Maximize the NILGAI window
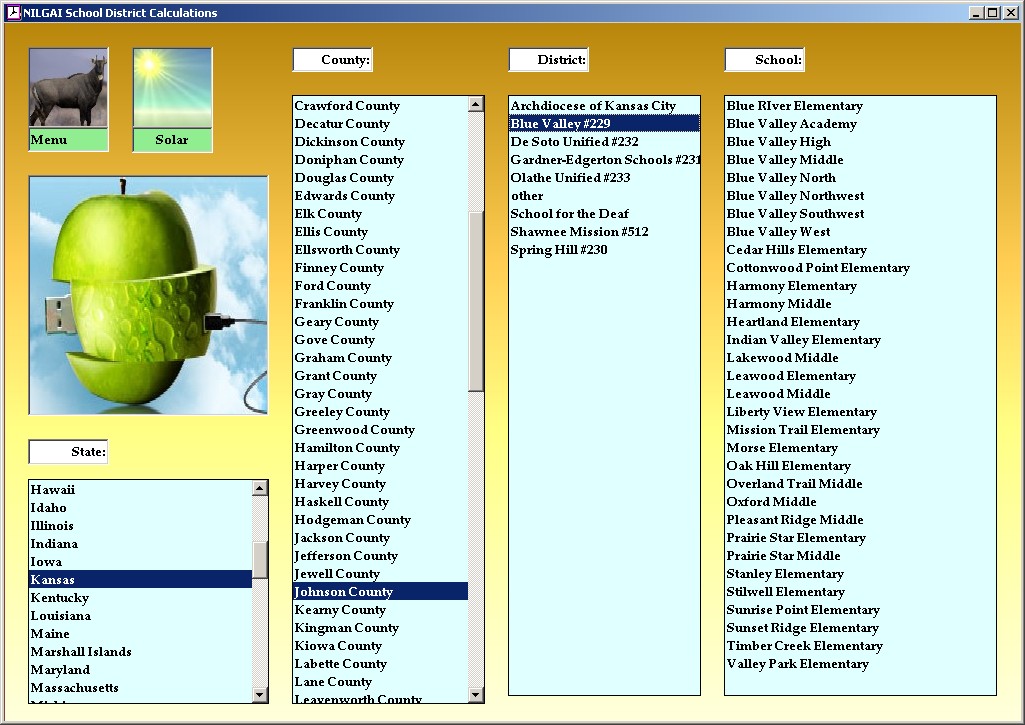The image size is (1025, 725). pos(992,13)
